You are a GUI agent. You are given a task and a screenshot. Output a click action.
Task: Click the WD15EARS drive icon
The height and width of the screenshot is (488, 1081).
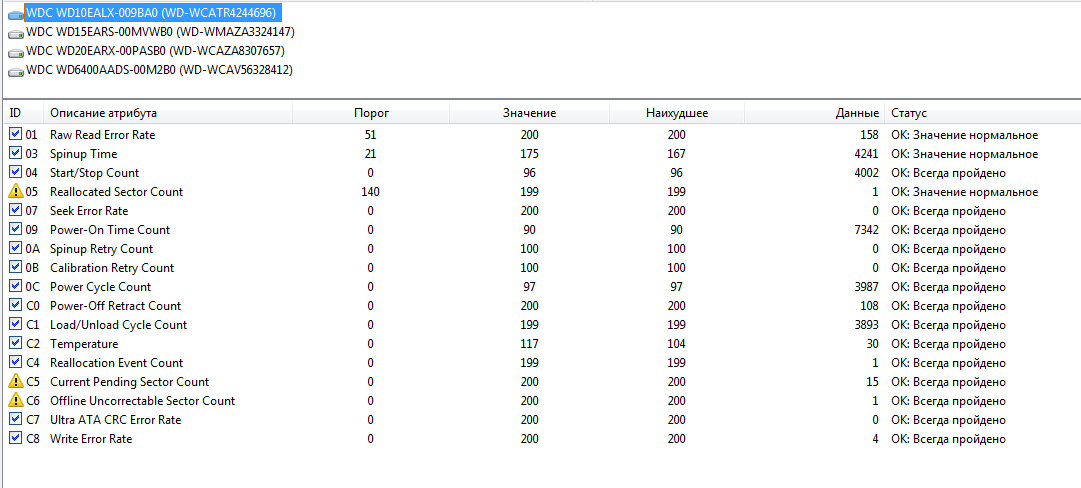tap(15, 32)
